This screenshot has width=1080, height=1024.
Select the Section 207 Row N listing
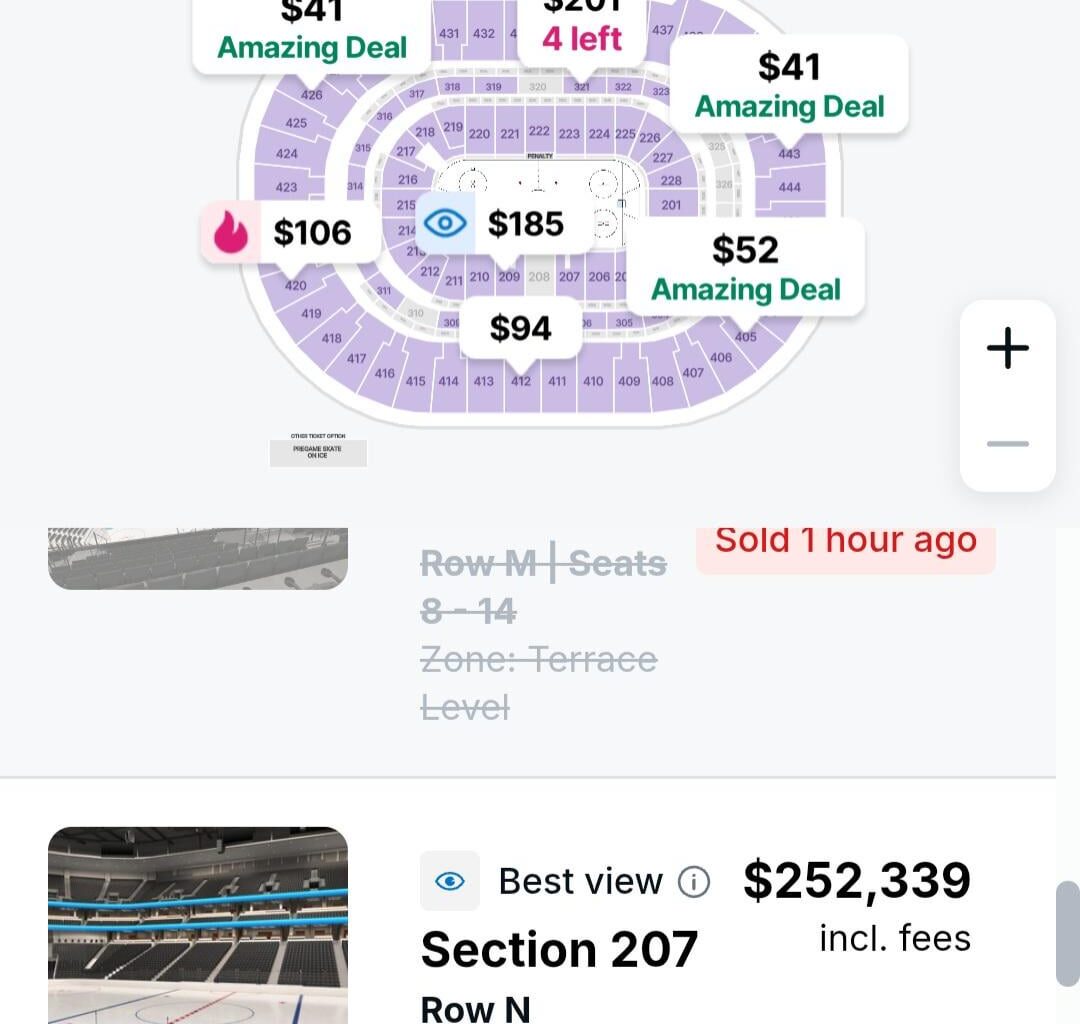tap(561, 948)
